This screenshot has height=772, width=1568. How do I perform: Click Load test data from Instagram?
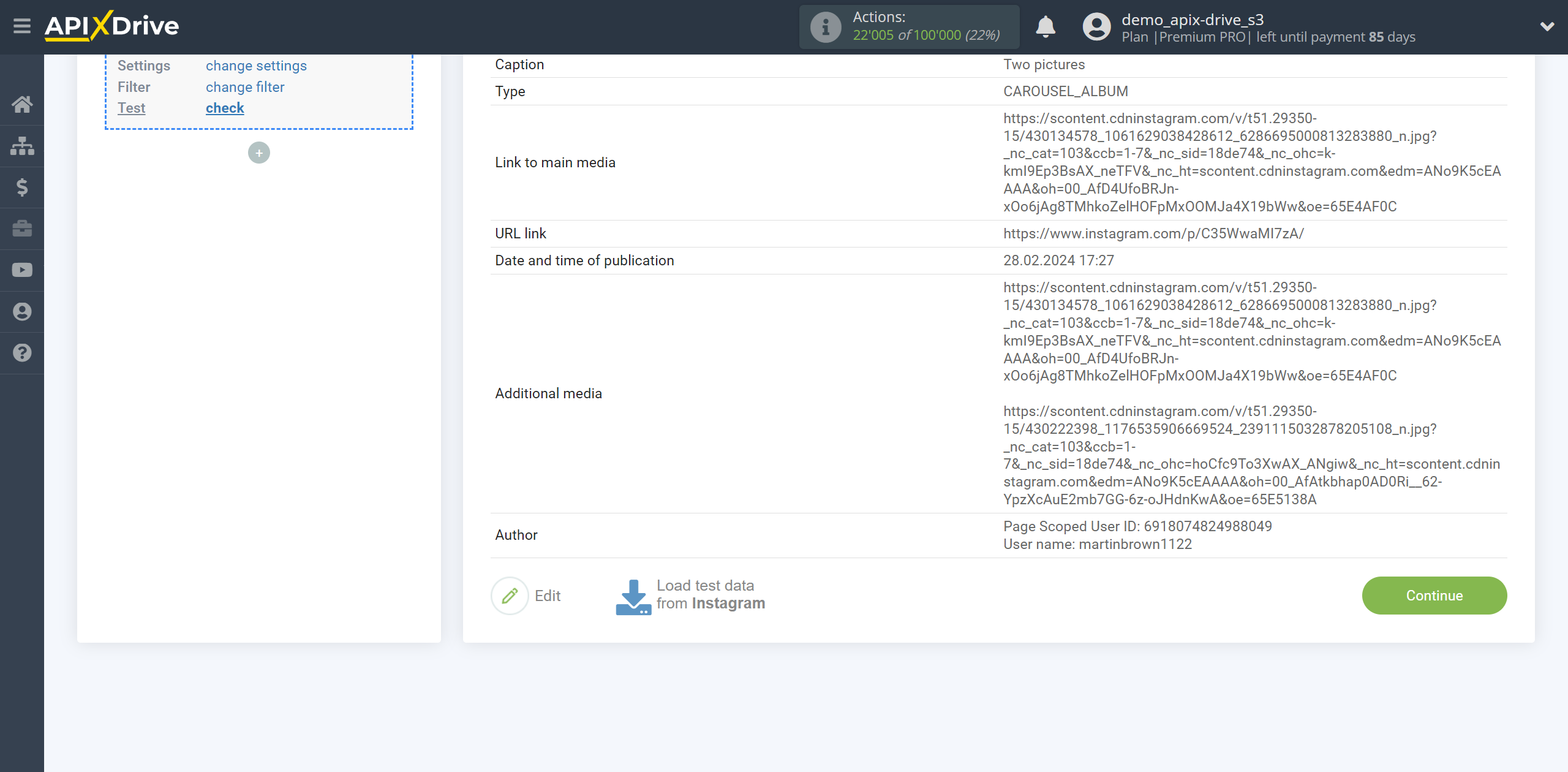pyautogui.click(x=690, y=595)
